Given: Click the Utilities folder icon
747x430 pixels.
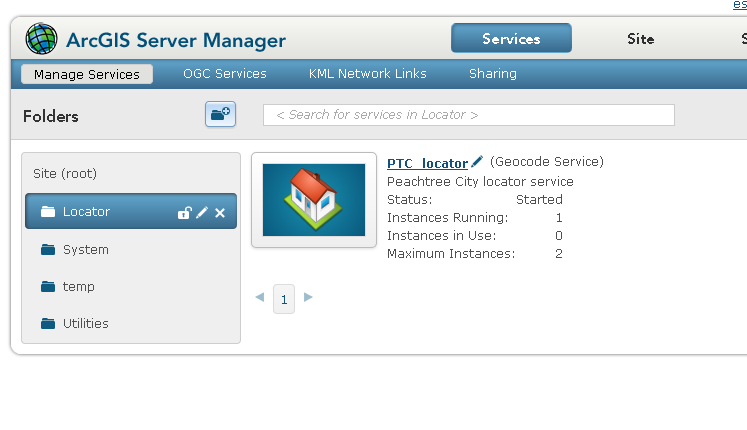Looking at the screenshot, I should (x=48, y=324).
